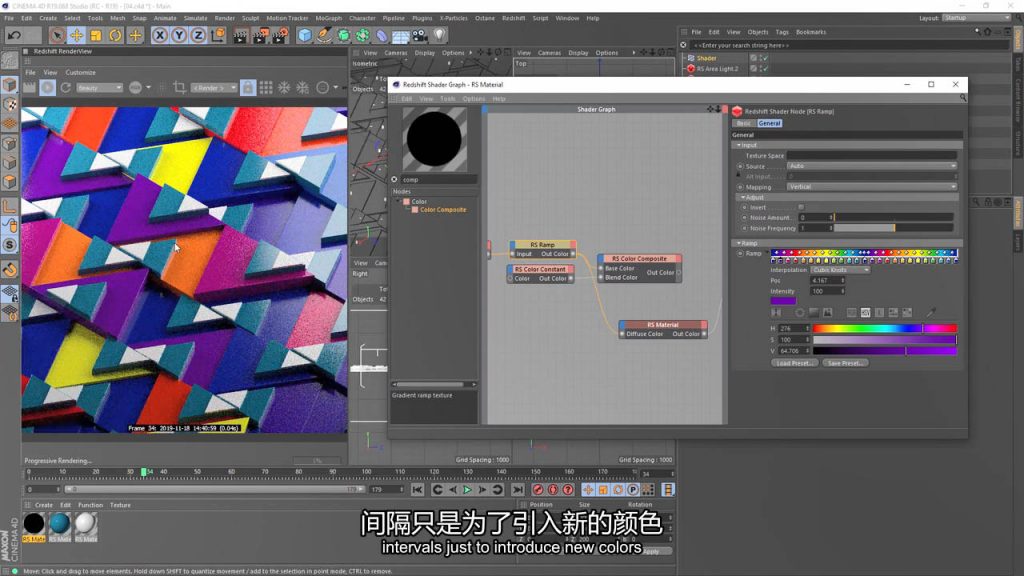The height and width of the screenshot is (576, 1024).
Task: Switch to the Basic tab in node attributes
Action: (744, 123)
